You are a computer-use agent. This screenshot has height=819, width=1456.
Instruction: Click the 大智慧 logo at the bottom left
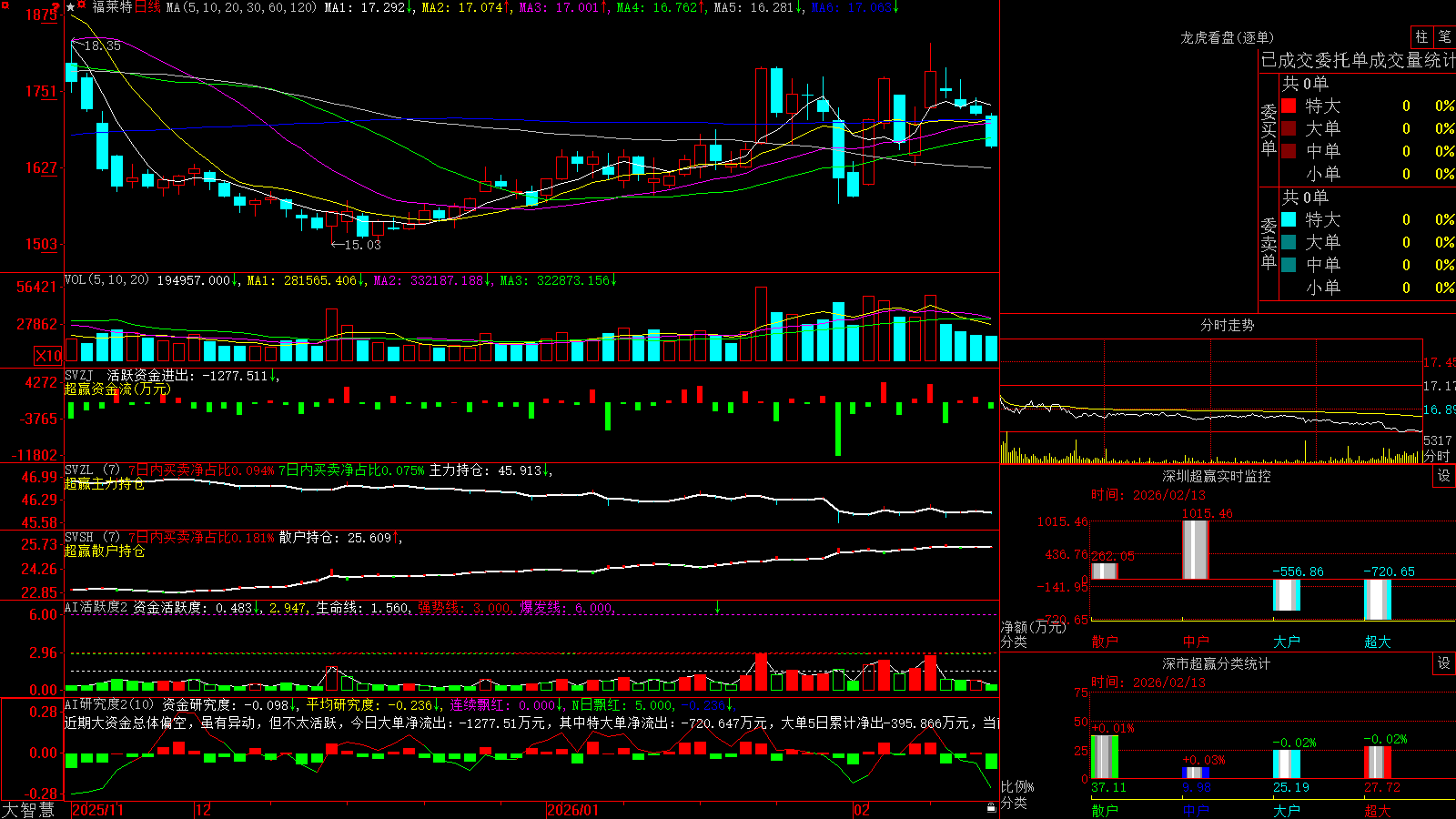tap(28, 809)
